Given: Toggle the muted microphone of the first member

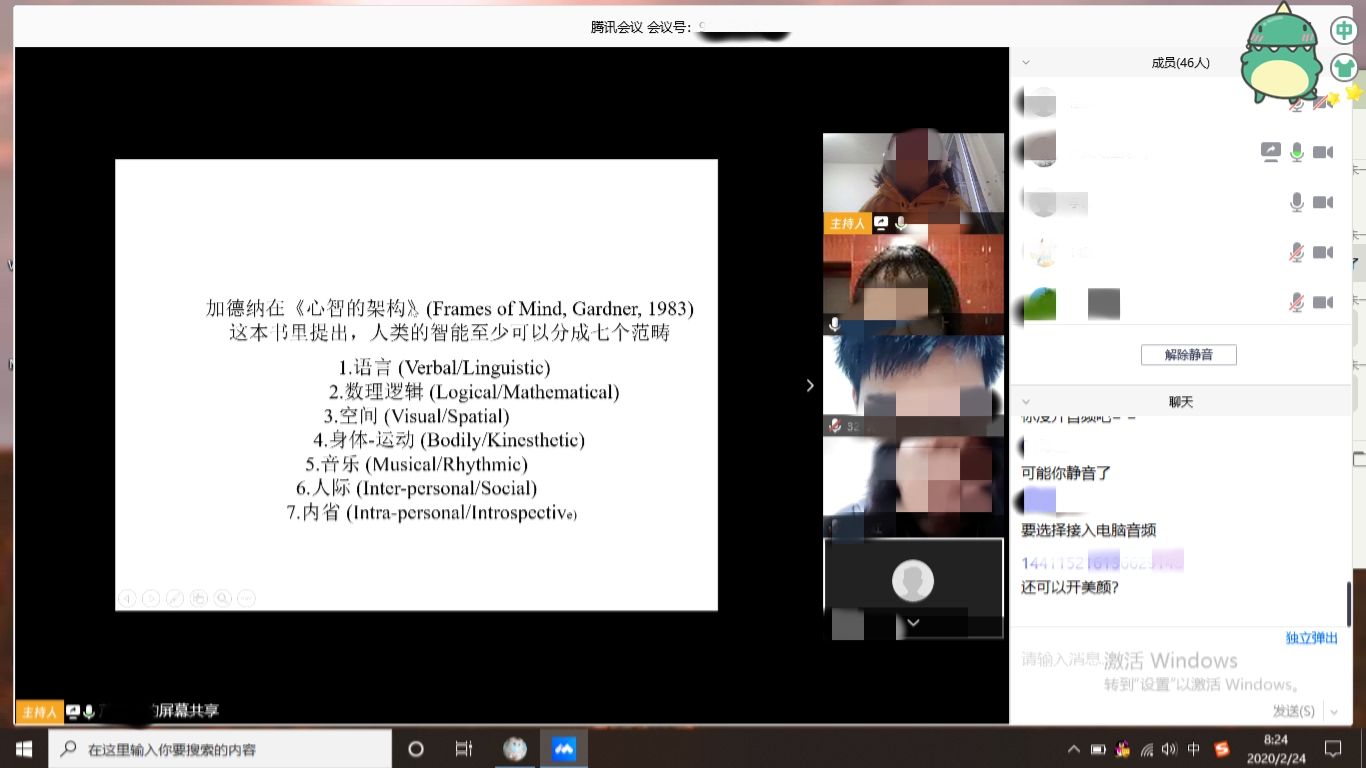Looking at the screenshot, I should [x=1297, y=102].
